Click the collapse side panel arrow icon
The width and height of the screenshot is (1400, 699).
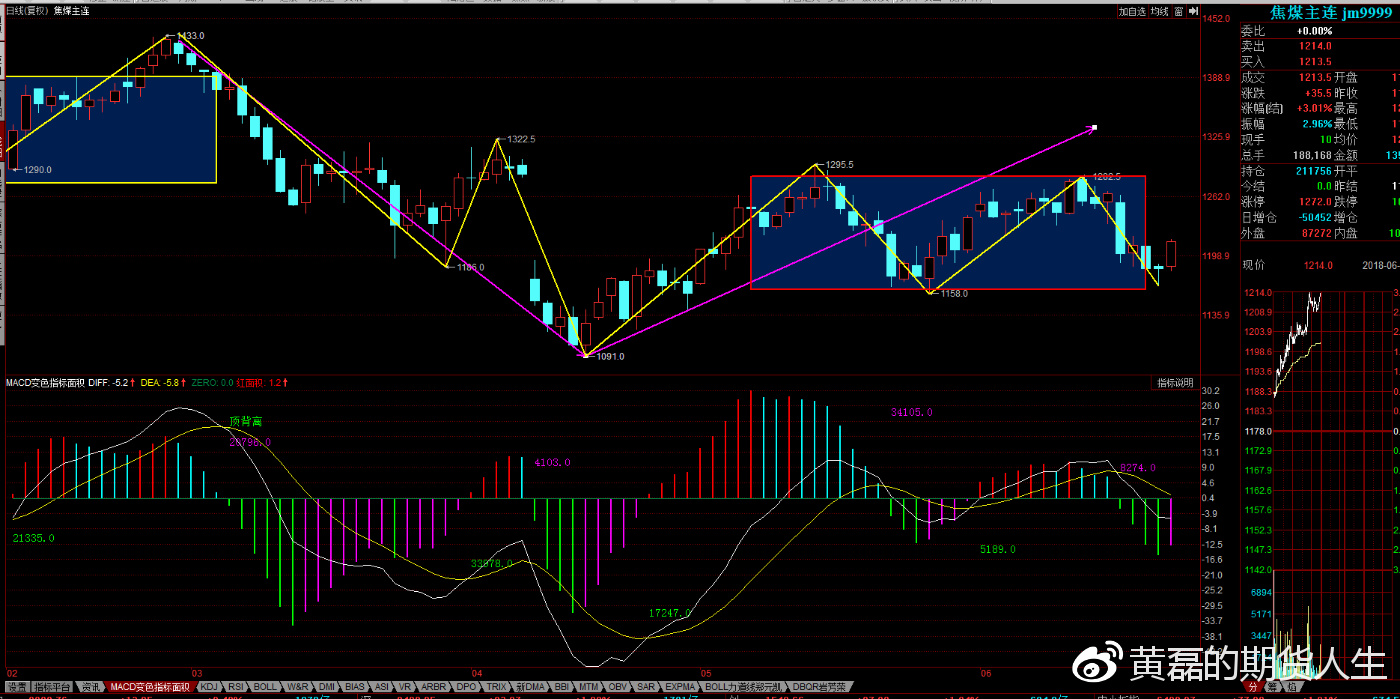tap(1194, 11)
